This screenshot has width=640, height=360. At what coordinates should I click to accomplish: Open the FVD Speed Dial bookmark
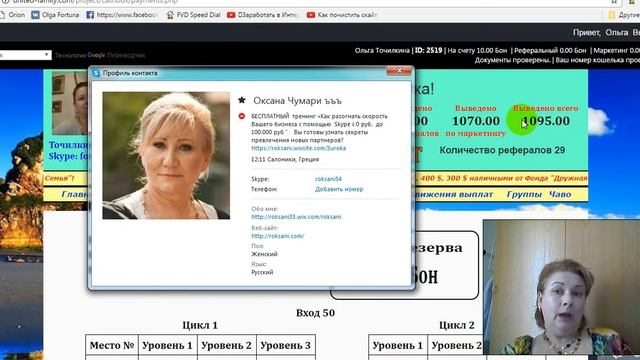click(193, 15)
